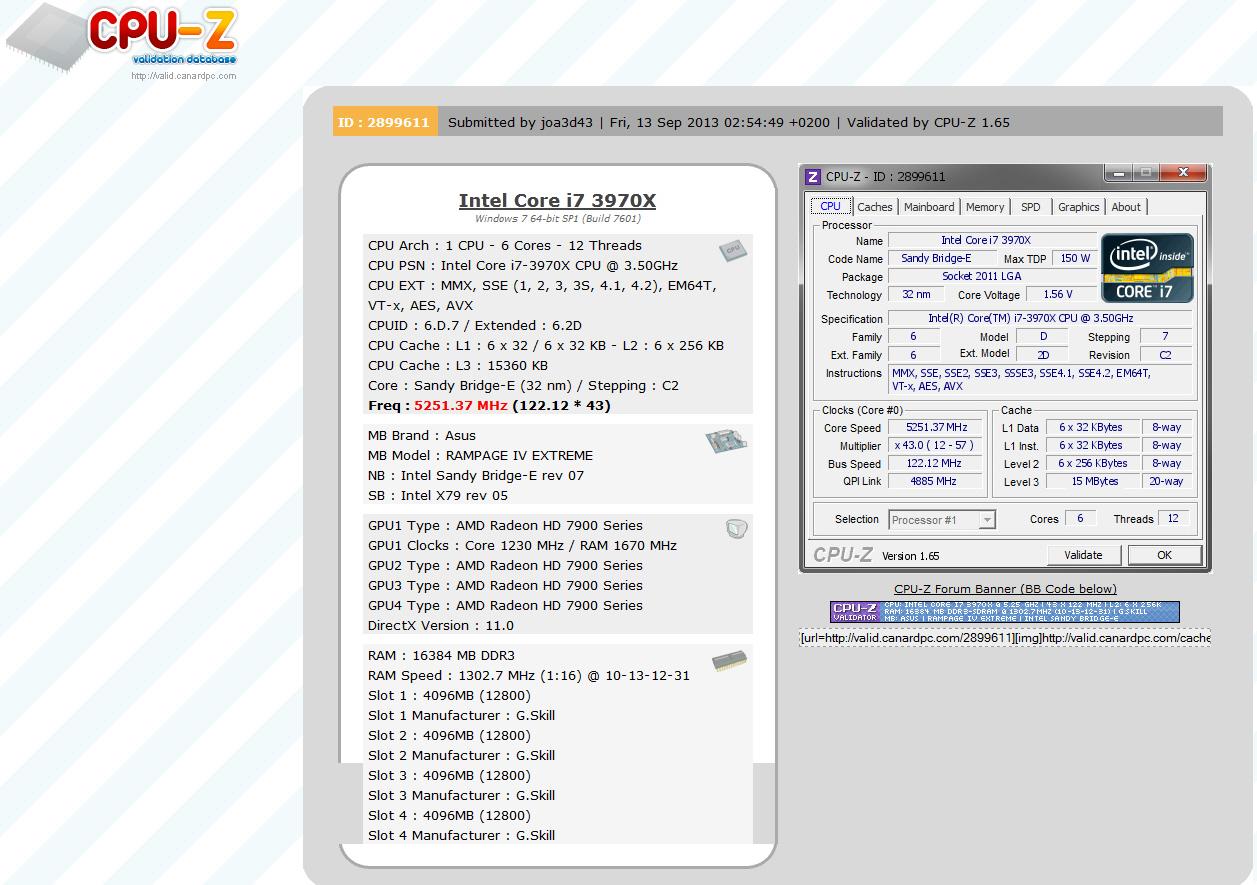Viewport: 1257px width, 885px height.
Task: Open the SPD tab
Action: [1031, 207]
